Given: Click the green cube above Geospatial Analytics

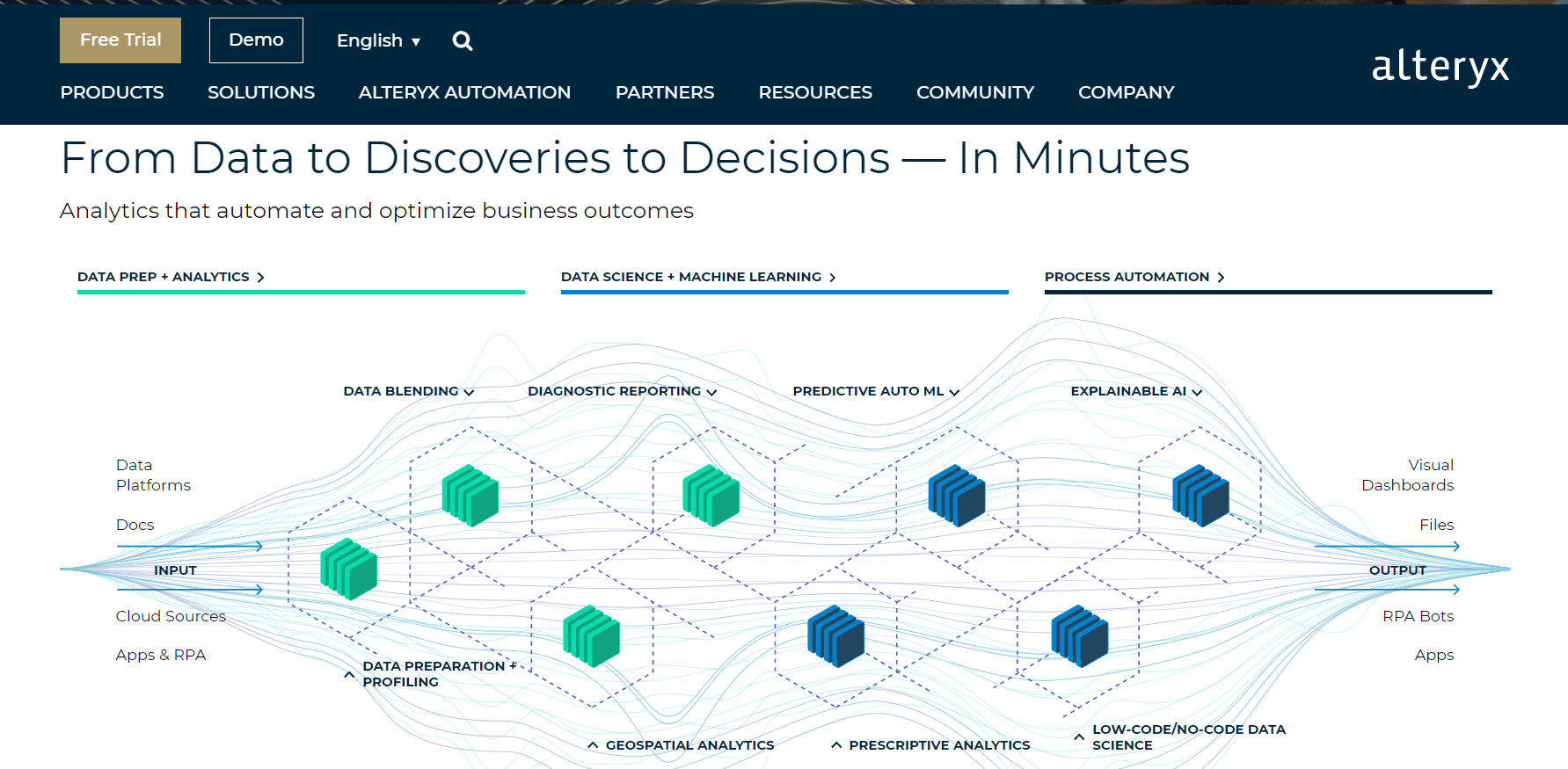Looking at the screenshot, I should click(591, 636).
